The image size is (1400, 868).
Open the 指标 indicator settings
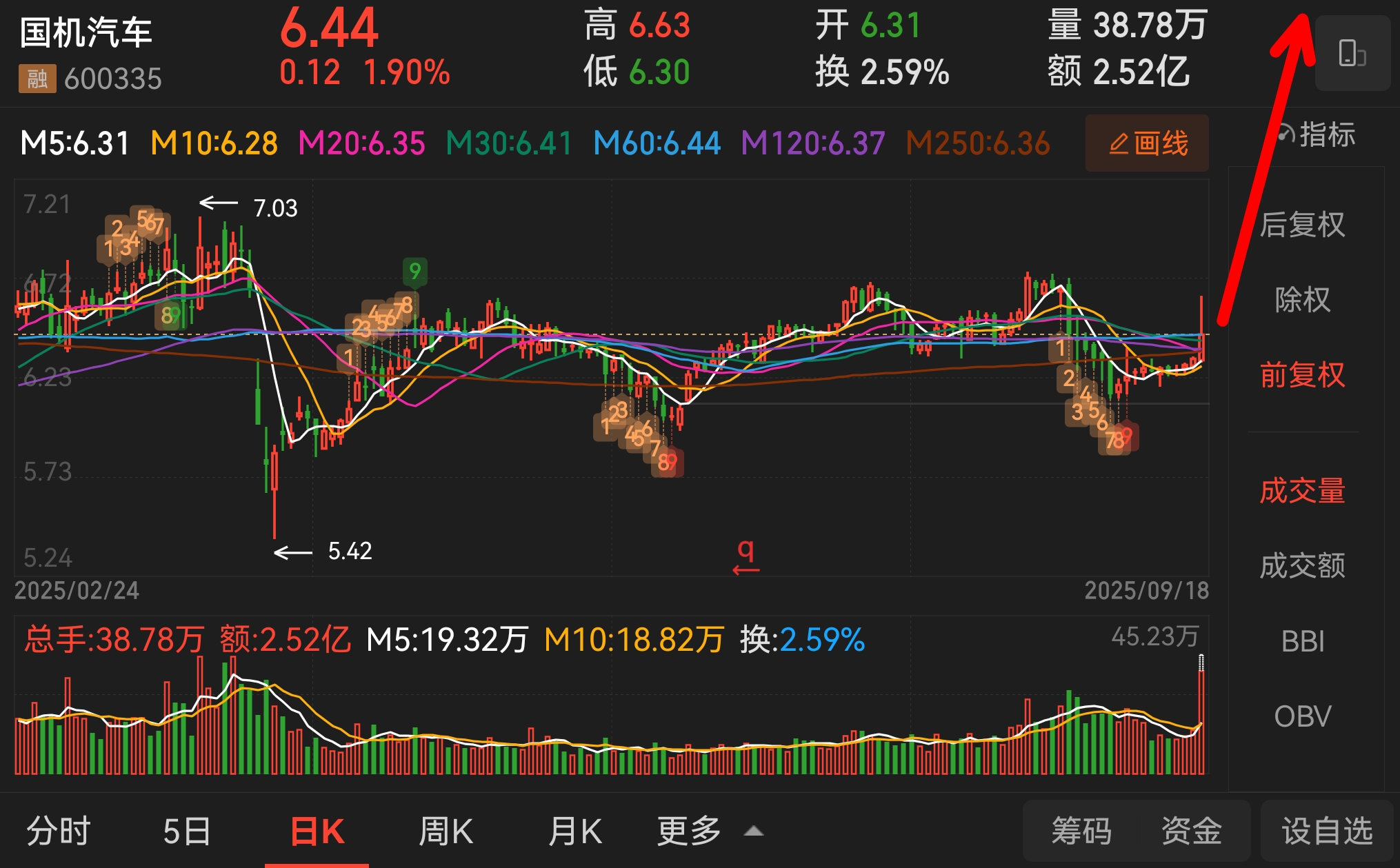click(1317, 134)
